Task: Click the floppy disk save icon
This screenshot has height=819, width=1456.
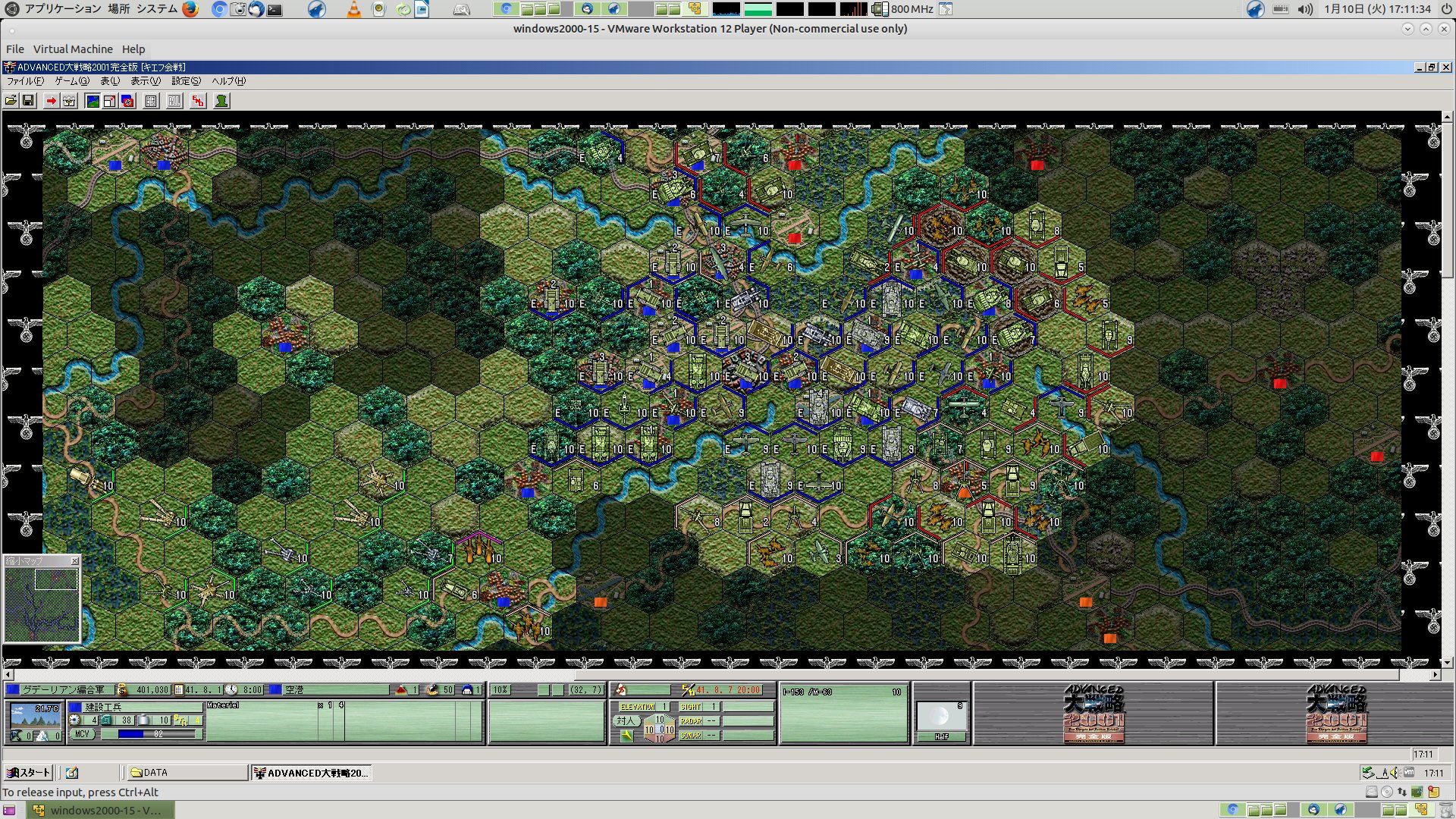Action: pyautogui.click(x=28, y=101)
